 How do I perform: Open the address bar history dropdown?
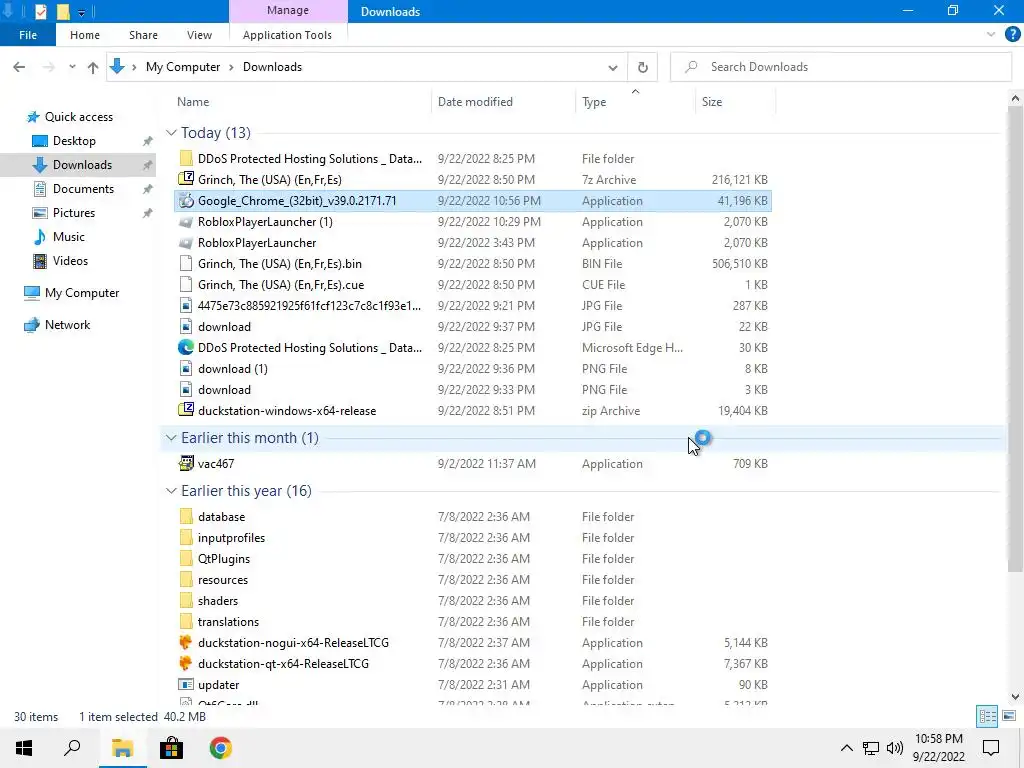click(613, 67)
